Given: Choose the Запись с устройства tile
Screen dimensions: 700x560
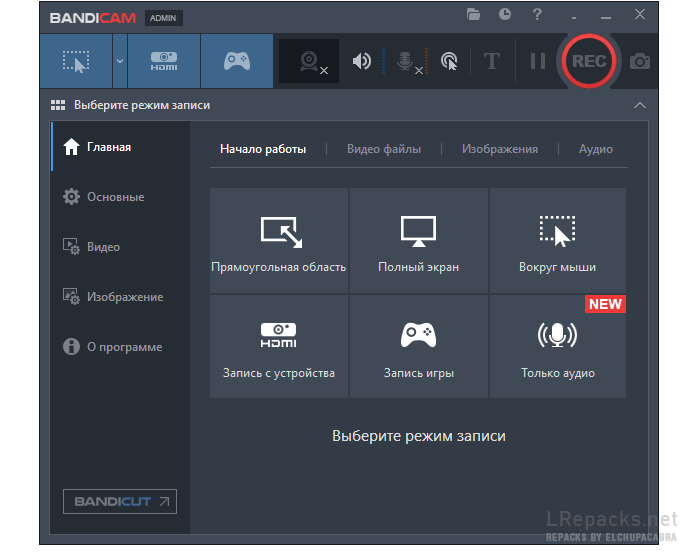Looking at the screenshot, I should click(279, 346).
